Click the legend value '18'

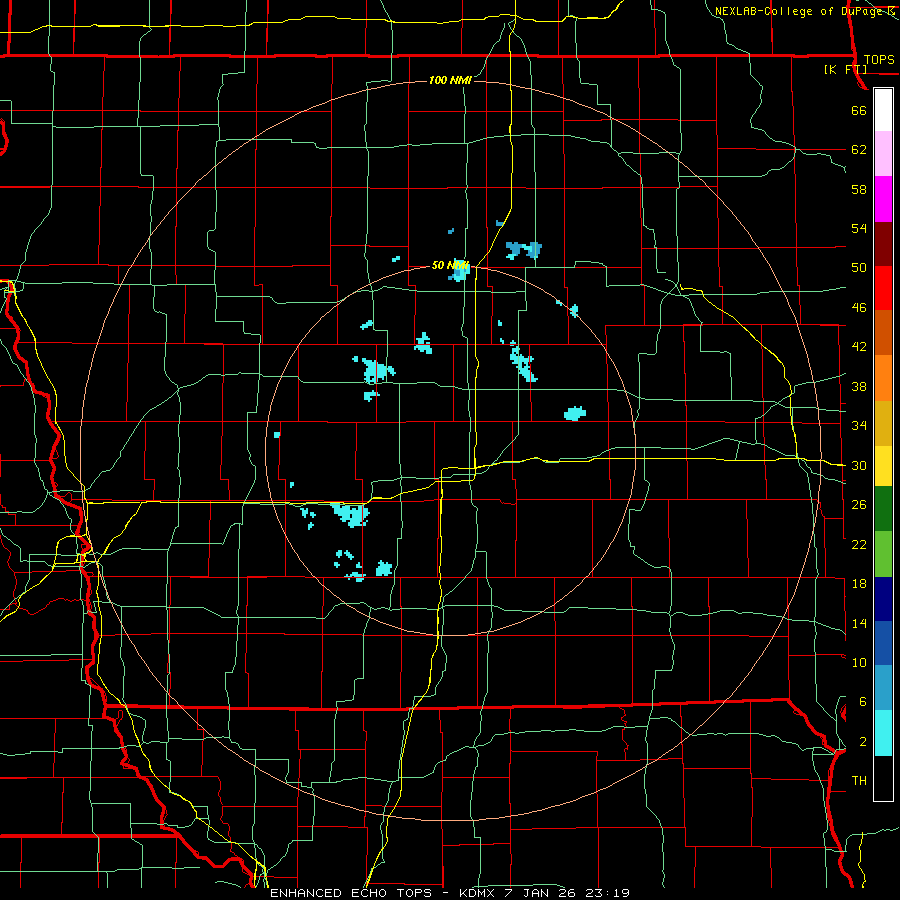pyautogui.click(x=859, y=584)
